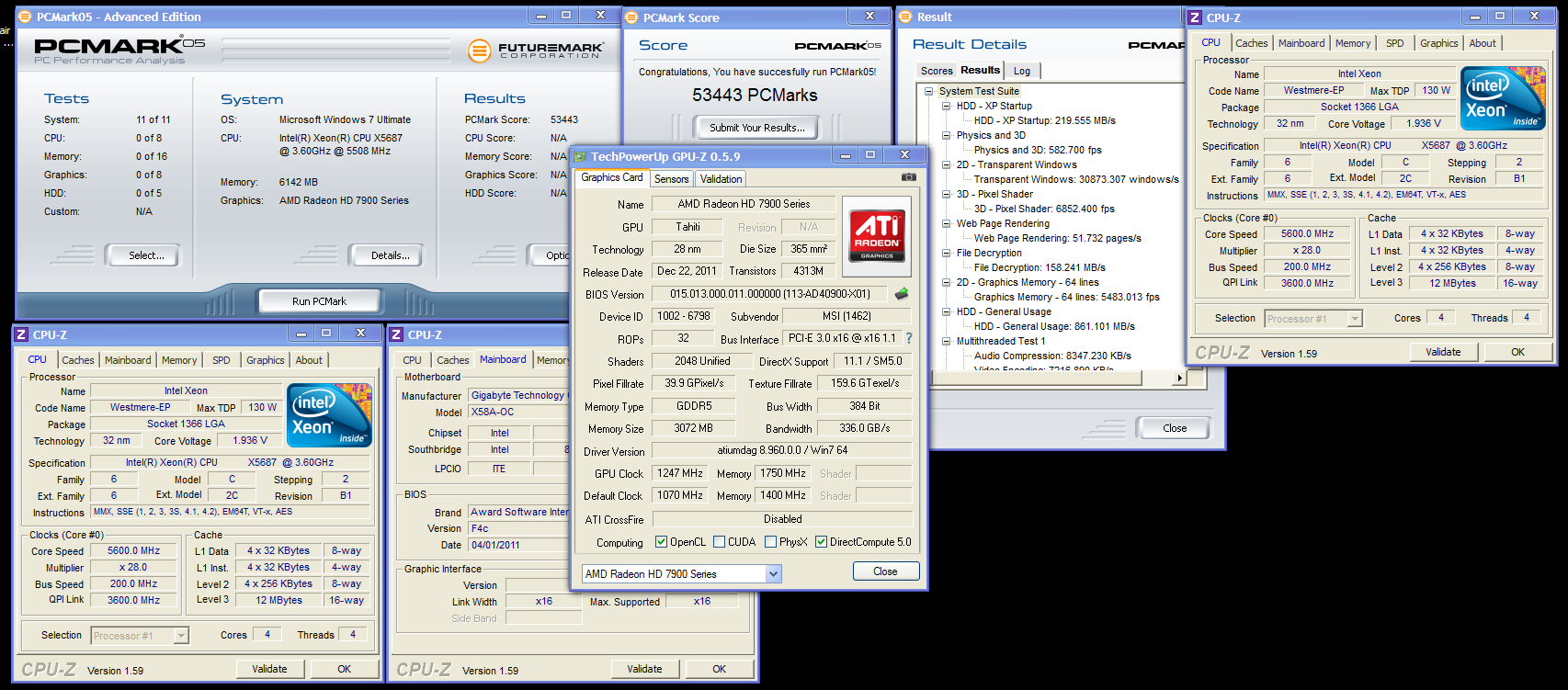Click the Z icon of the lower-left CPU-Z window

tap(21, 334)
